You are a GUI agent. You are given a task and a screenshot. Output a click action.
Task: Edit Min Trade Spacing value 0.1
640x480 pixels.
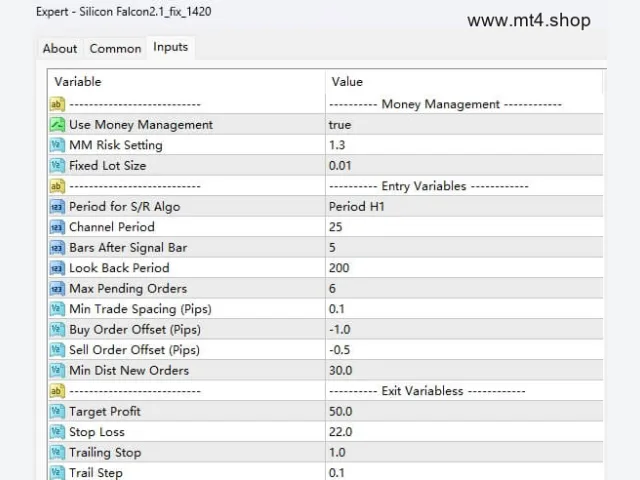click(337, 309)
